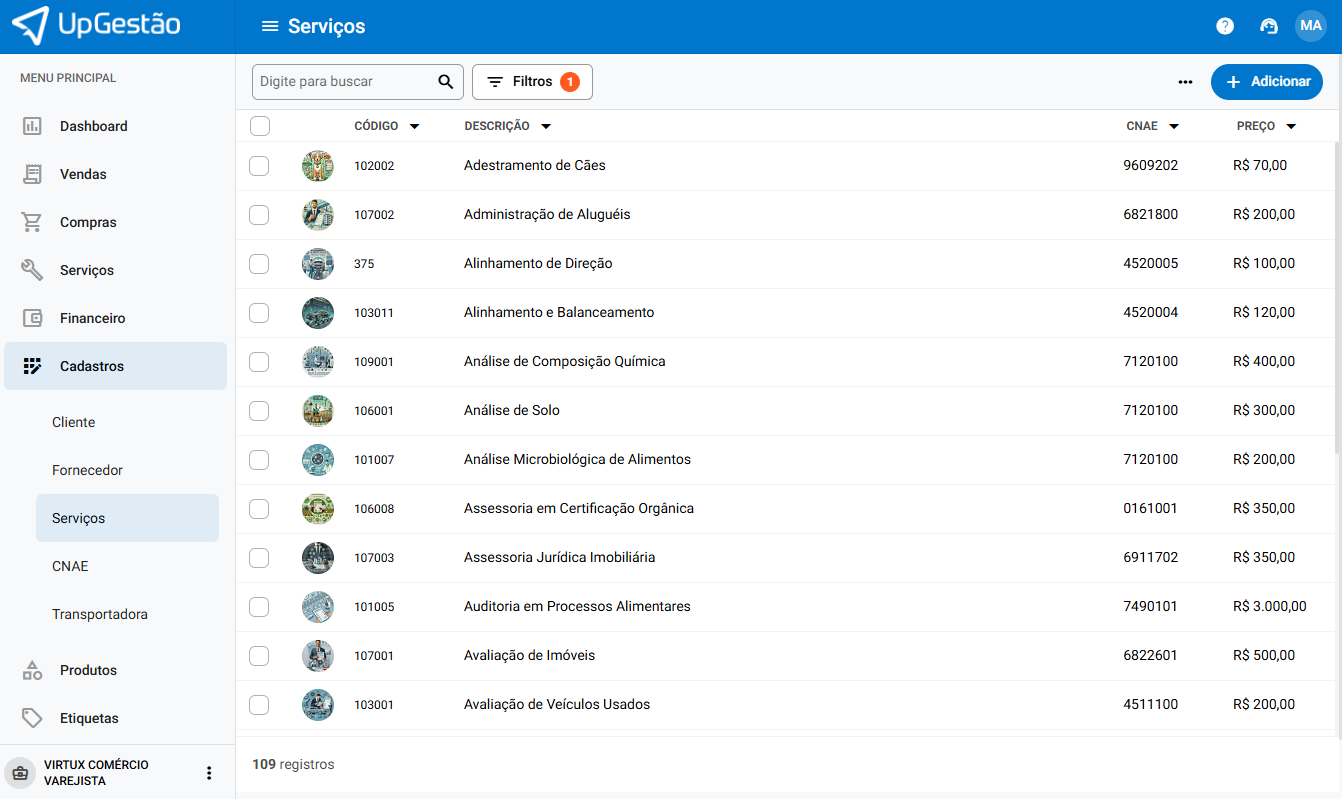Go to Financeiro menu item
Viewport: 1342px width, 799px height.
(x=92, y=318)
